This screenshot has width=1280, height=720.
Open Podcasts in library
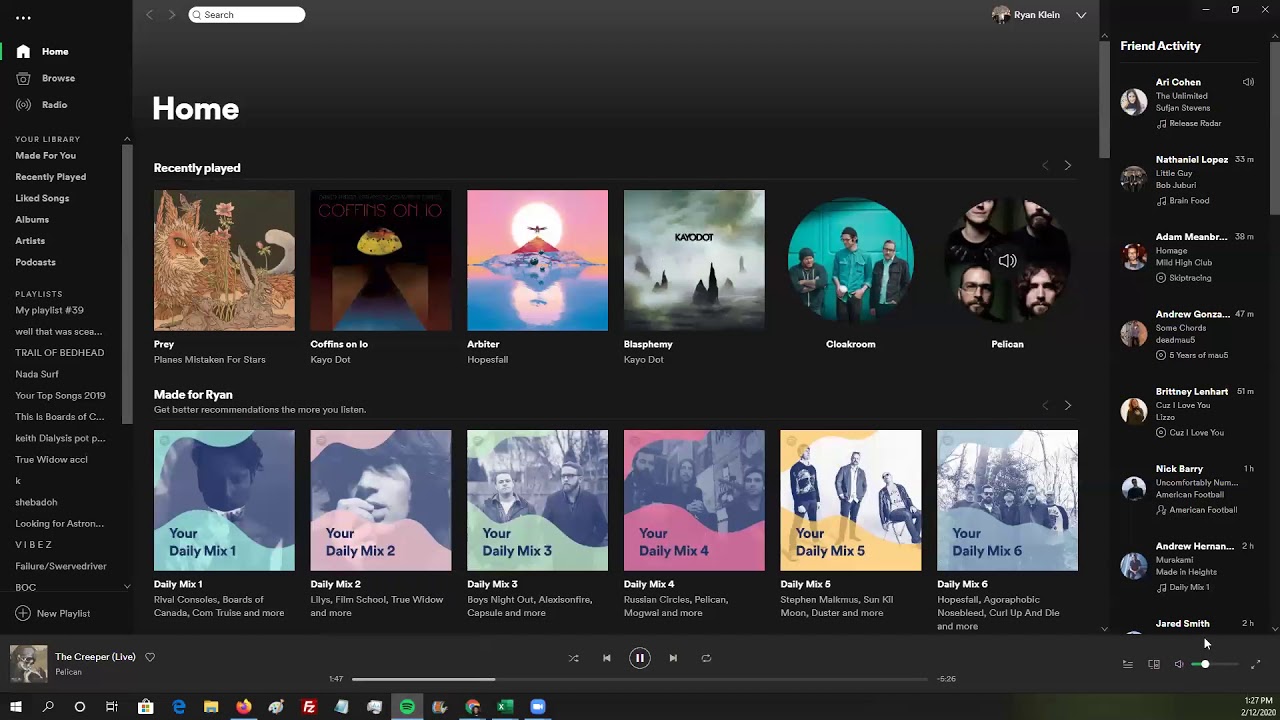coord(35,262)
